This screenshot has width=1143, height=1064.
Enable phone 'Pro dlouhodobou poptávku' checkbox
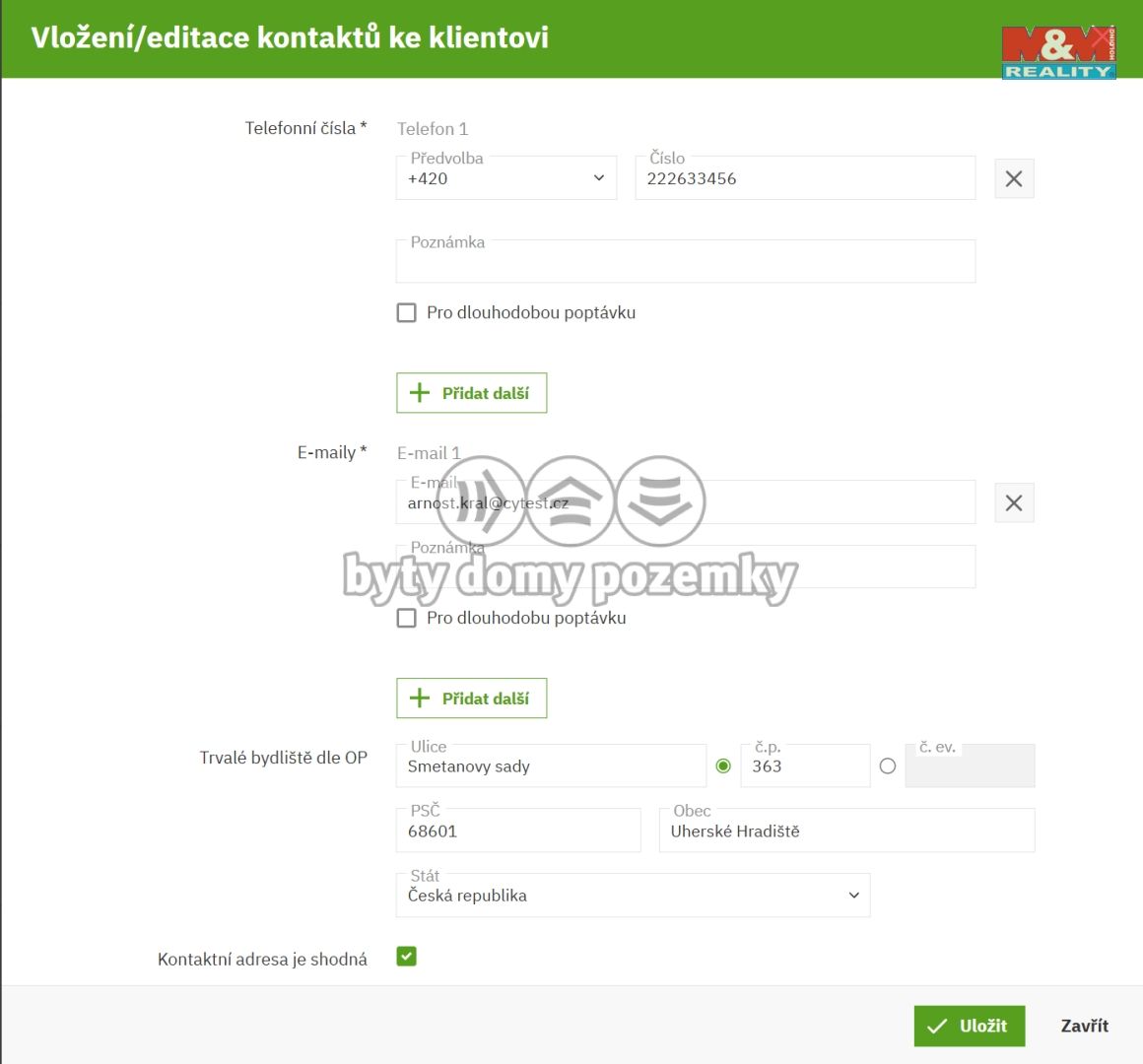point(407,313)
